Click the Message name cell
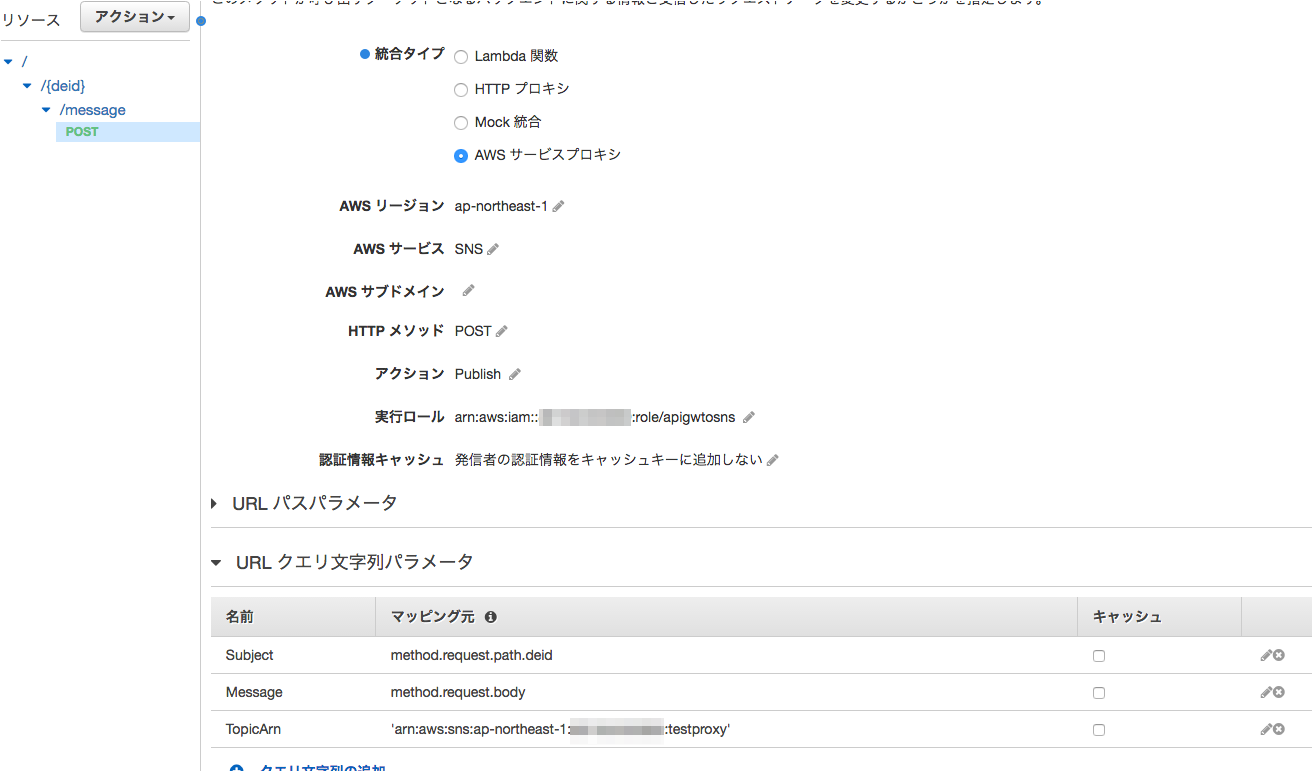 (x=254, y=692)
